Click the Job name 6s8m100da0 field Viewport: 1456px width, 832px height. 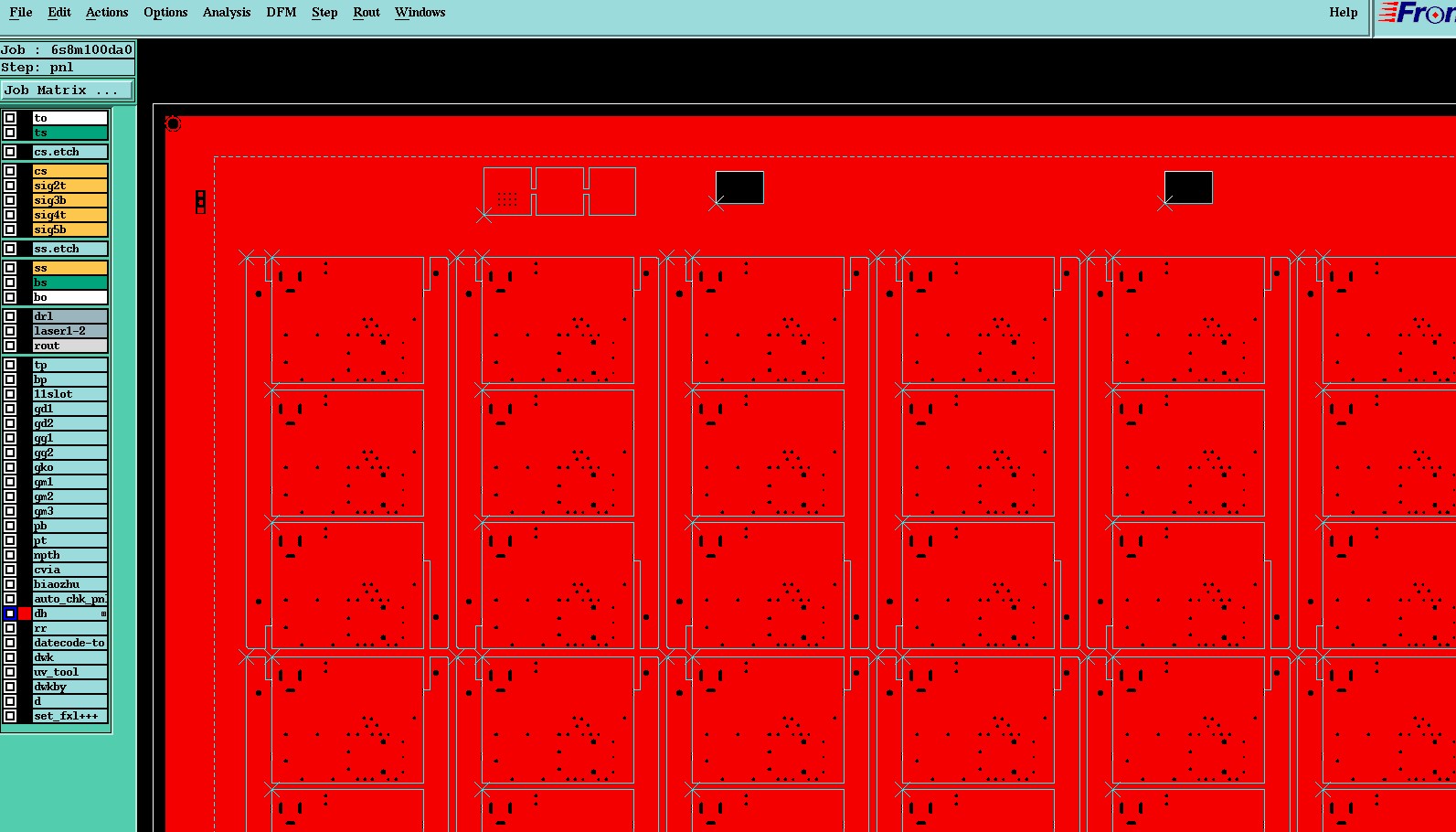point(68,49)
